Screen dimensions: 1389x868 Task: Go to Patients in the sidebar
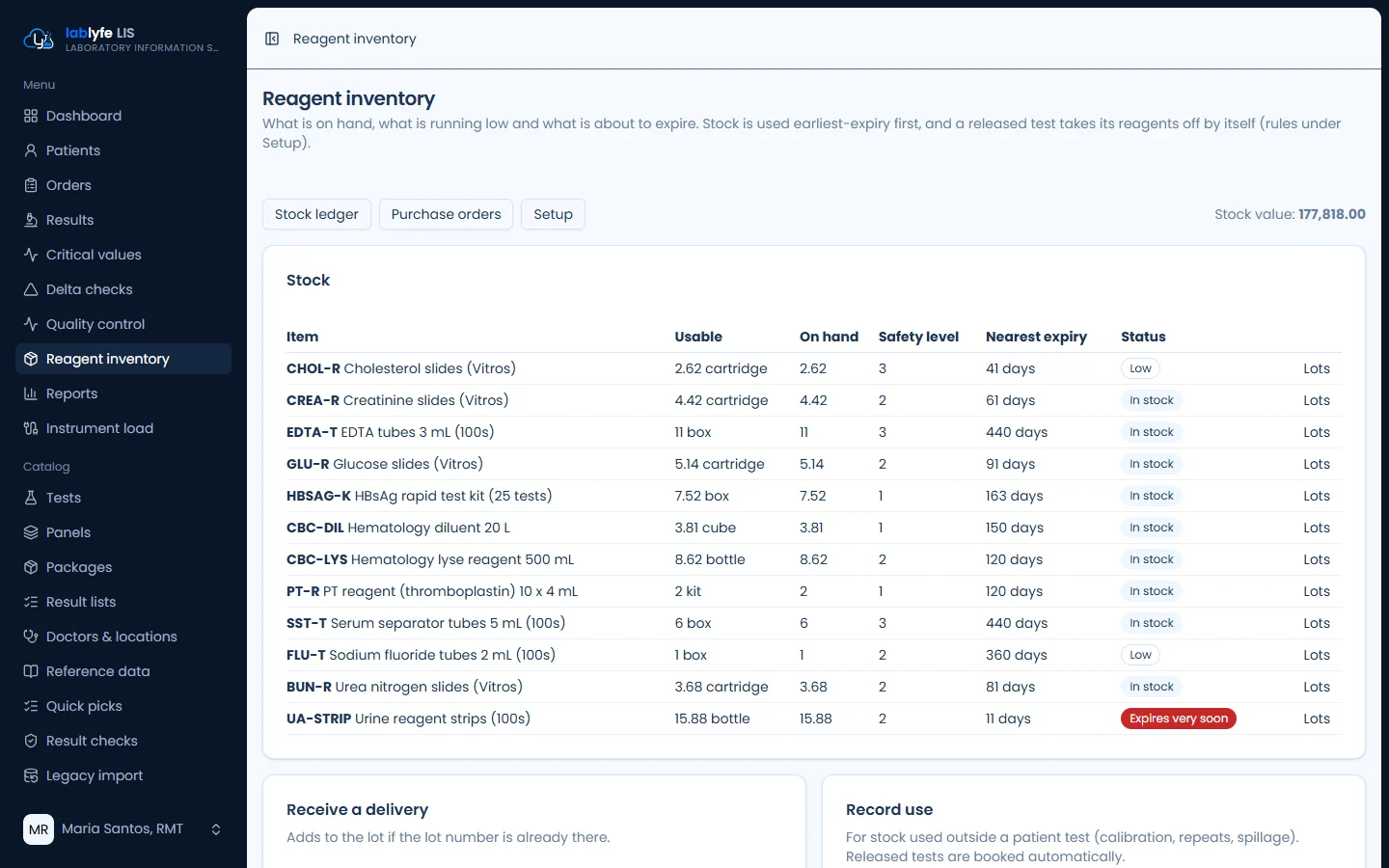[123, 150]
